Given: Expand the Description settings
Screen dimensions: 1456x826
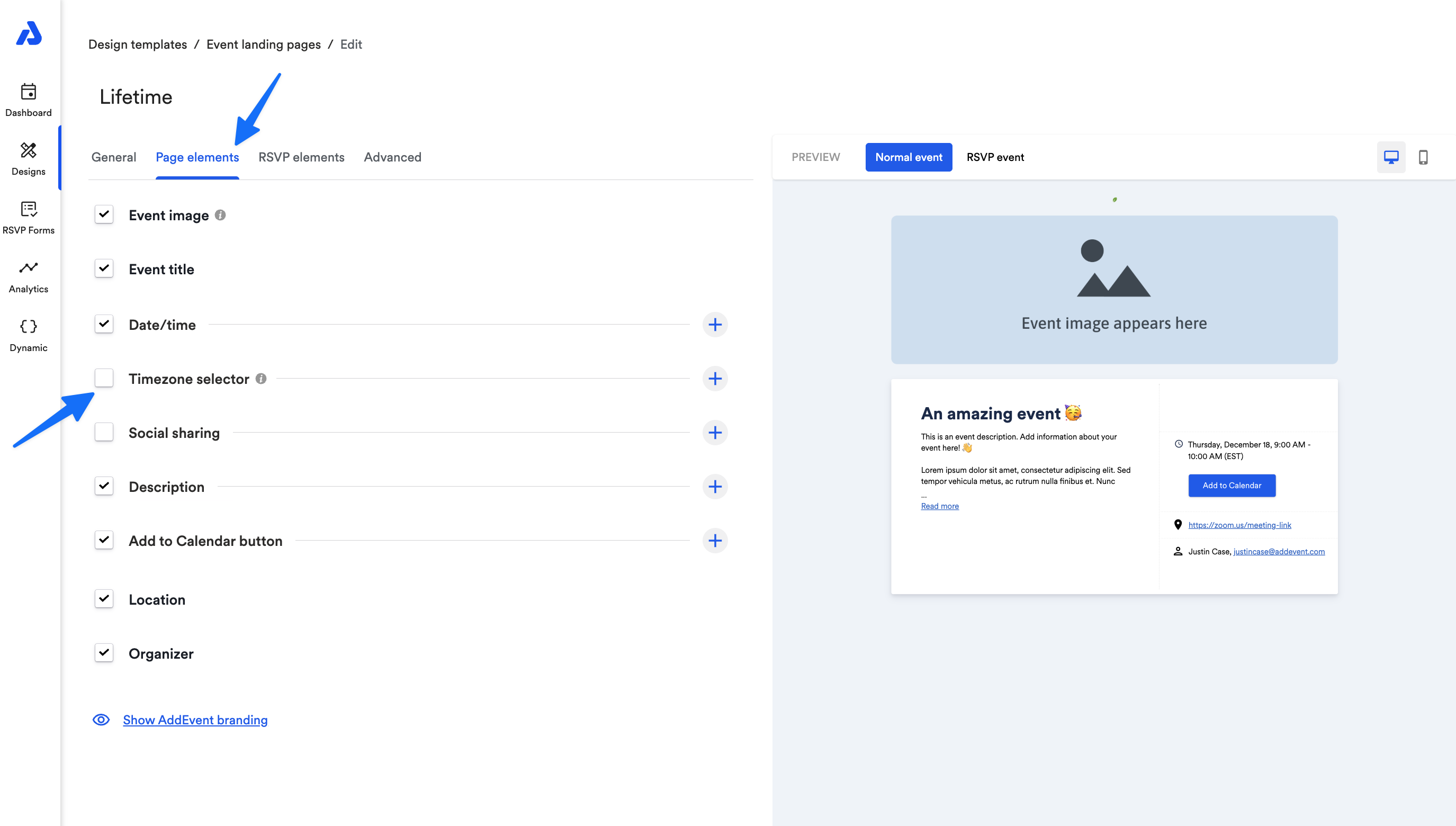Looking at the screenshot, I should (x=715, y=486).
